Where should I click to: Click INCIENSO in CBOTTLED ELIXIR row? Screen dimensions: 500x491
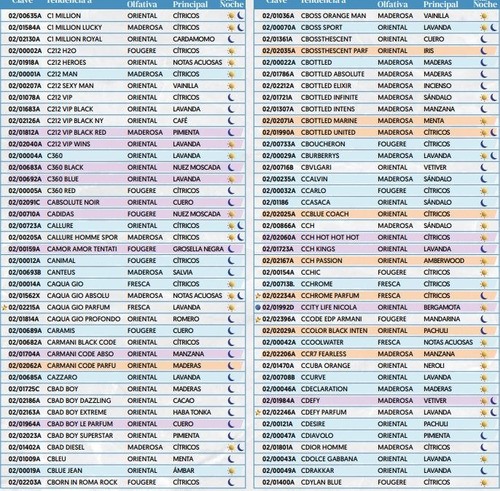pyautogui.click(x=437, y=86)
